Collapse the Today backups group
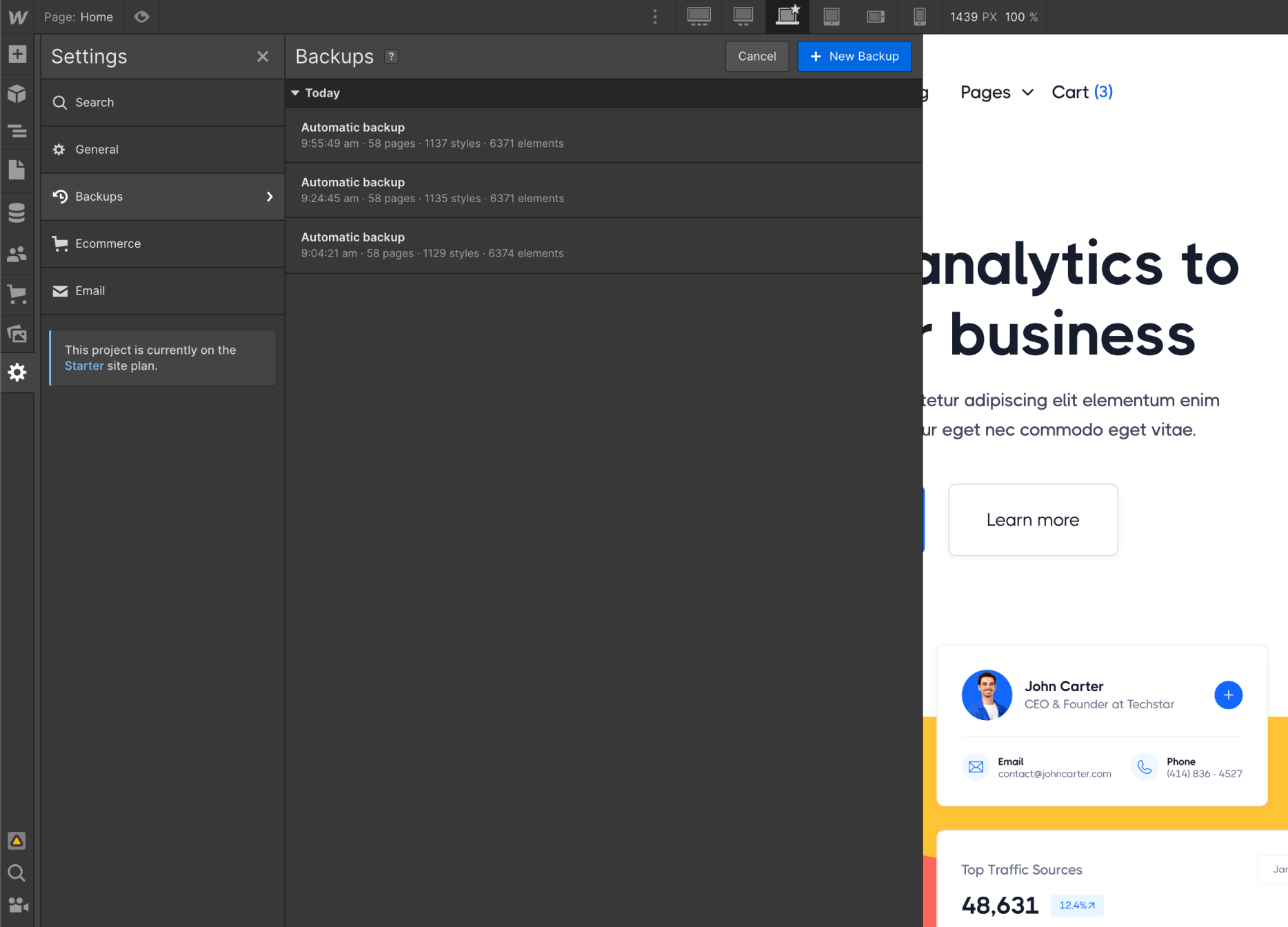This screenshot has width=1288, height=927. (x=296, y=93)
